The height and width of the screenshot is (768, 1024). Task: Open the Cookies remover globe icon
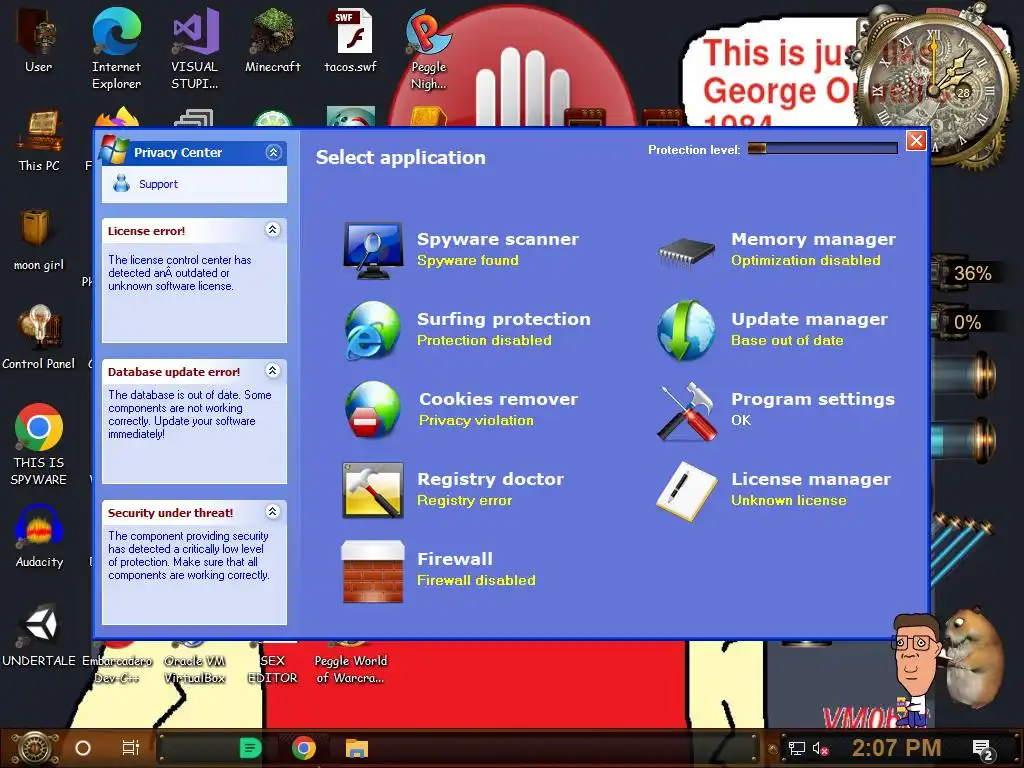click(x=372, y=410)
